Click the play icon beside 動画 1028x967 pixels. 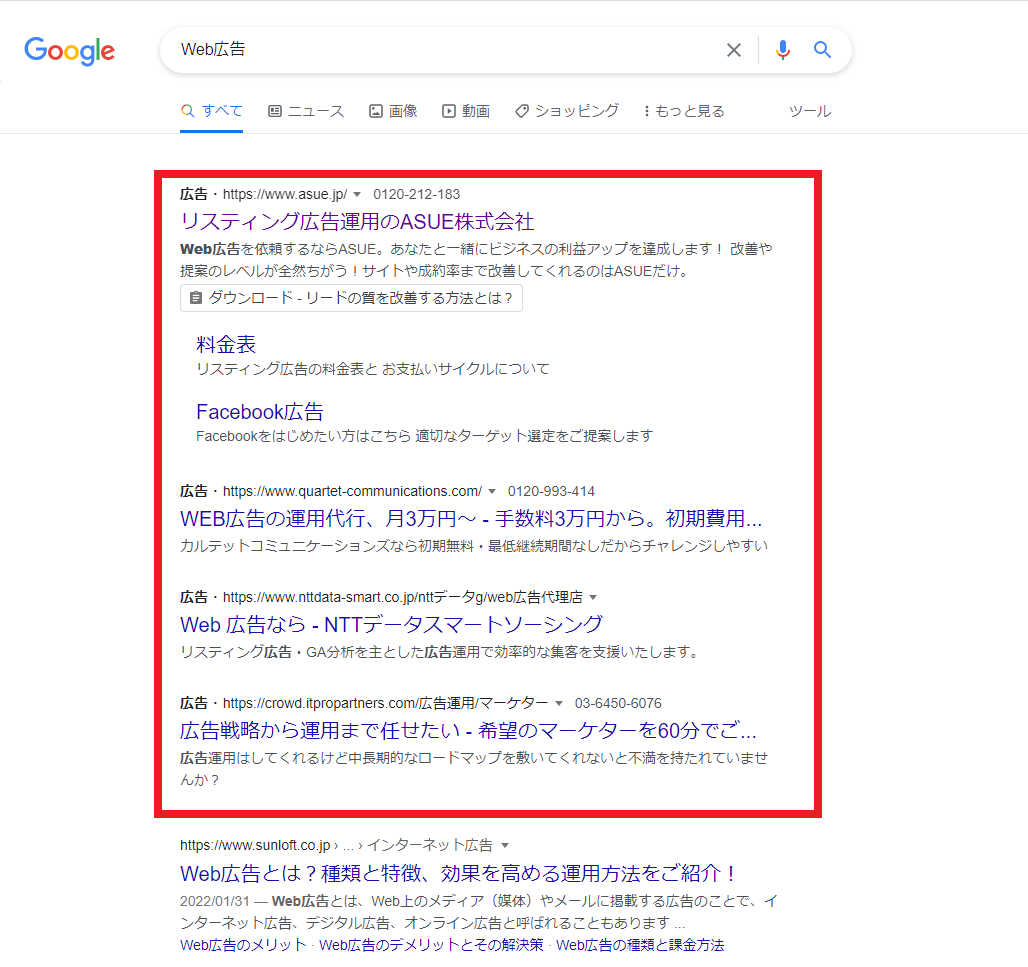(448, 111)
